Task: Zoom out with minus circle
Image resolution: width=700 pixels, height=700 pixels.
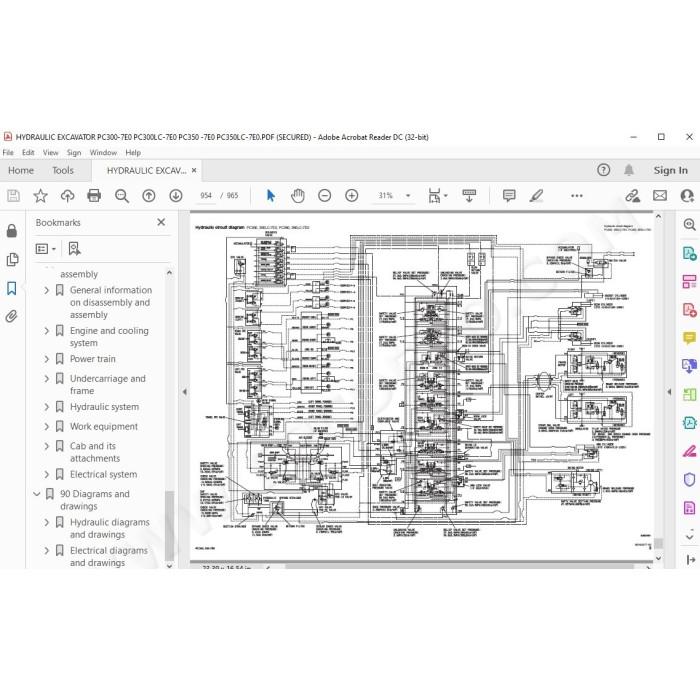Action: (x=325, y=196)
